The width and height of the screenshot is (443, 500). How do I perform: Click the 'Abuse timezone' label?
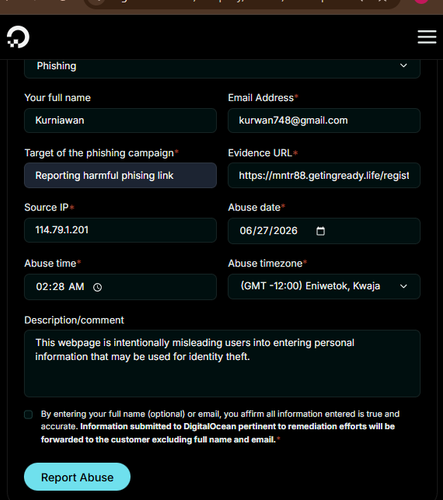(x=265, y=263)
